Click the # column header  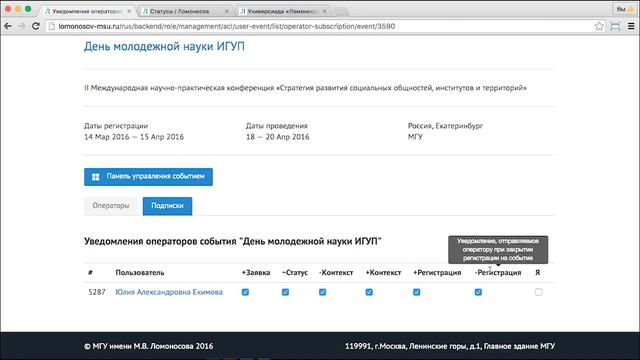tap(90, 273)
